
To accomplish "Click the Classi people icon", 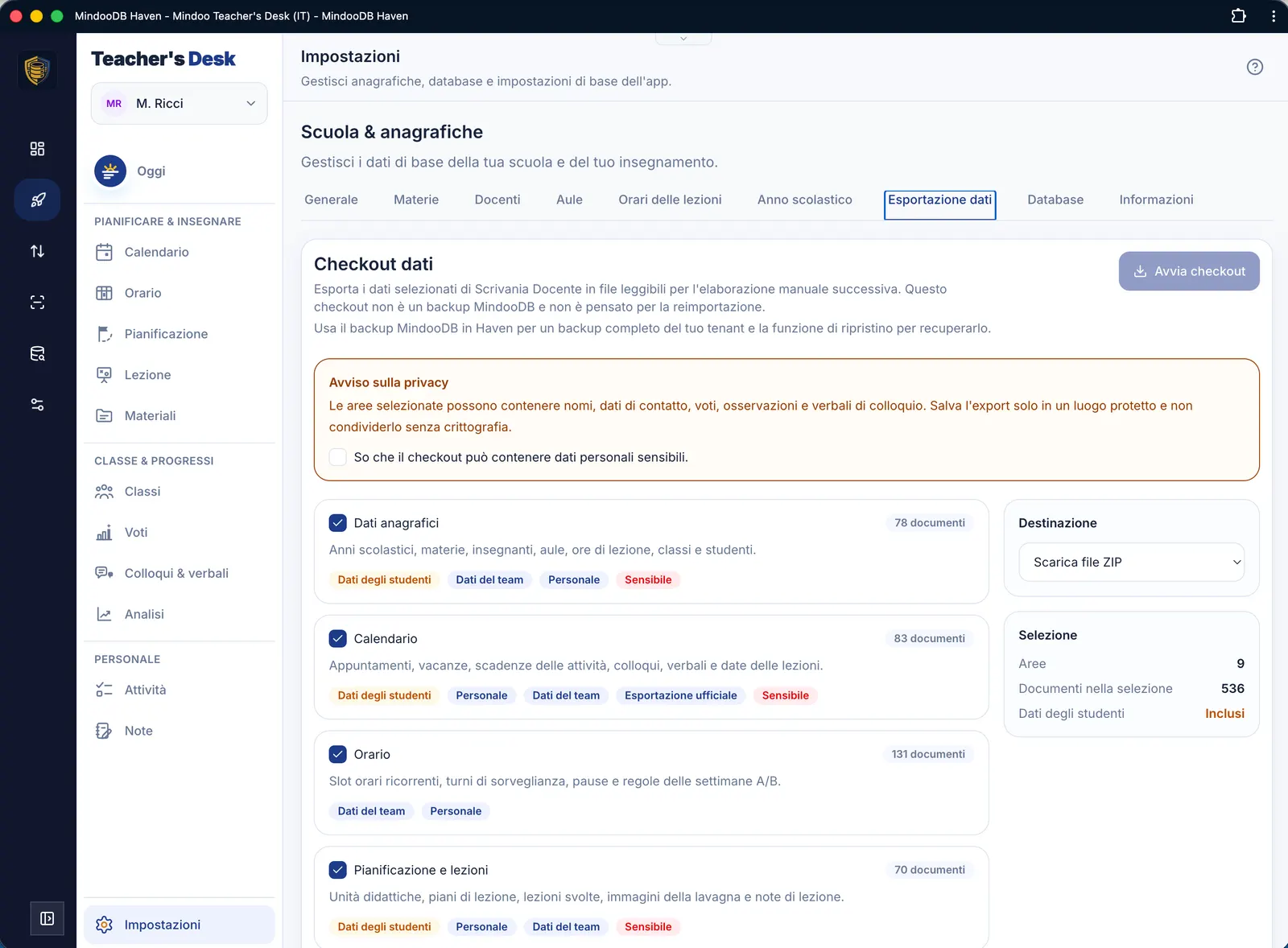I will 104,492.
